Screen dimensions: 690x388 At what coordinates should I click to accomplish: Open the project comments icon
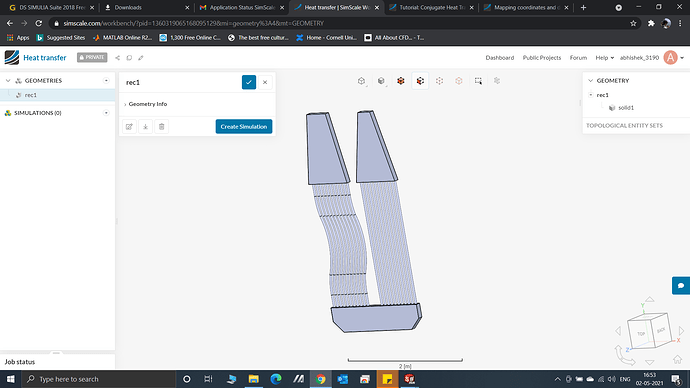129,58
